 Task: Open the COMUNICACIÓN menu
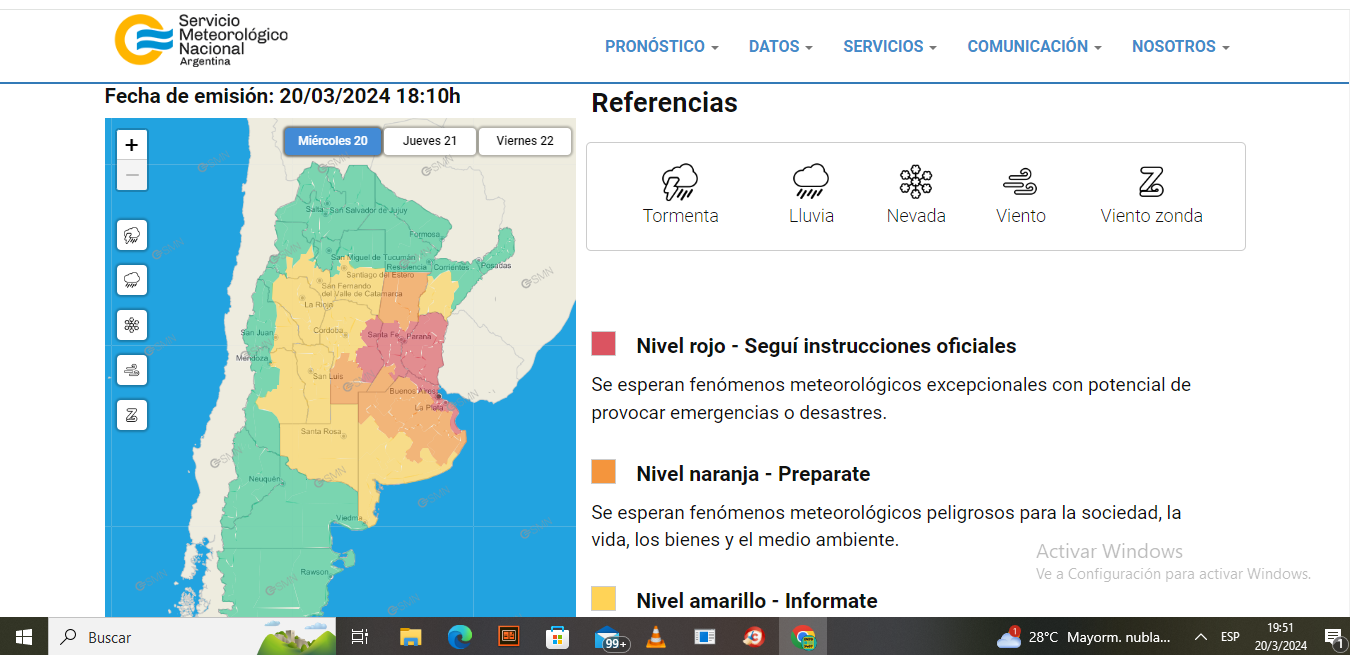click(1034, 46)
